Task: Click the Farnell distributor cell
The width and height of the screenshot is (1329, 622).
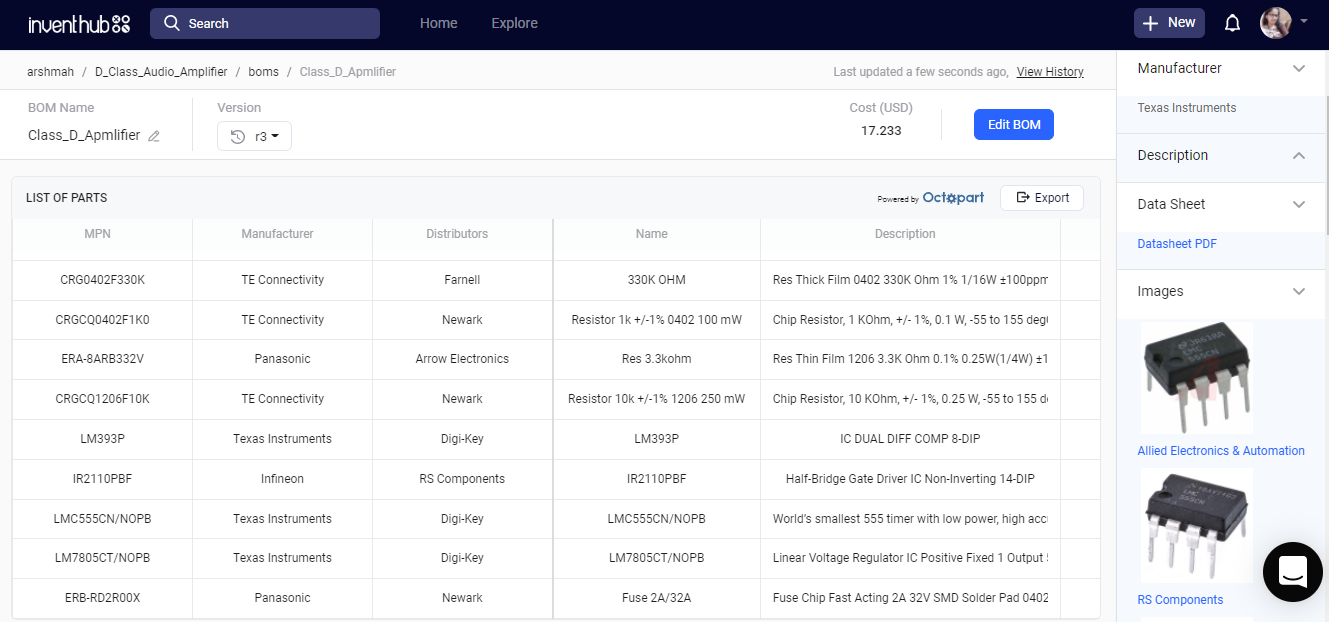Action: 462,280
